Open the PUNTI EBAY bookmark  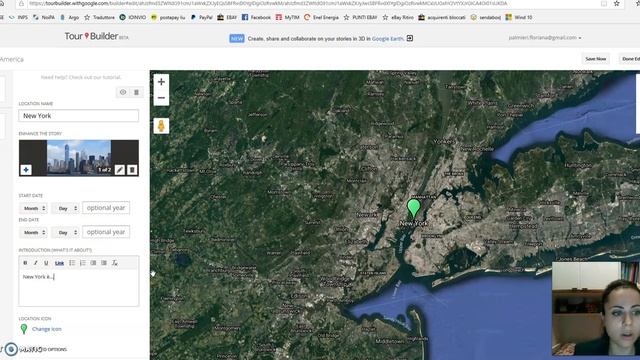click(360, 18)
